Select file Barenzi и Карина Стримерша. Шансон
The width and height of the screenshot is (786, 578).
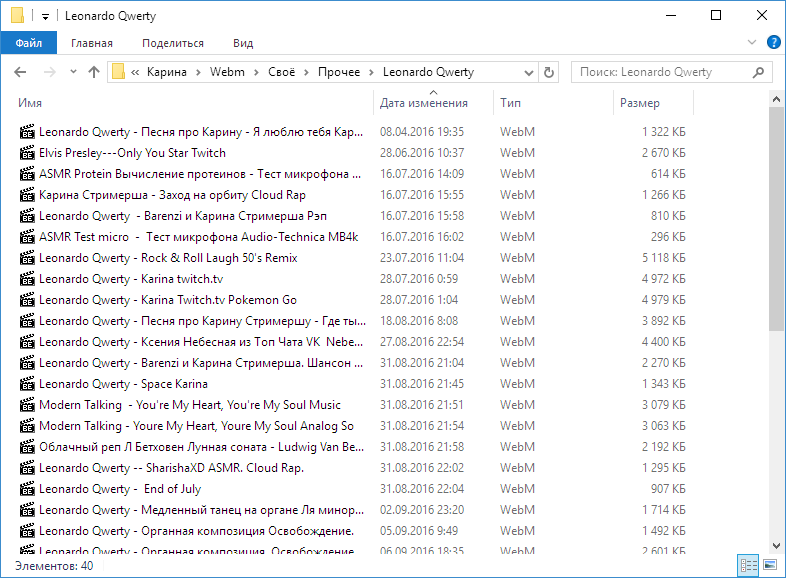click(201, 363)
